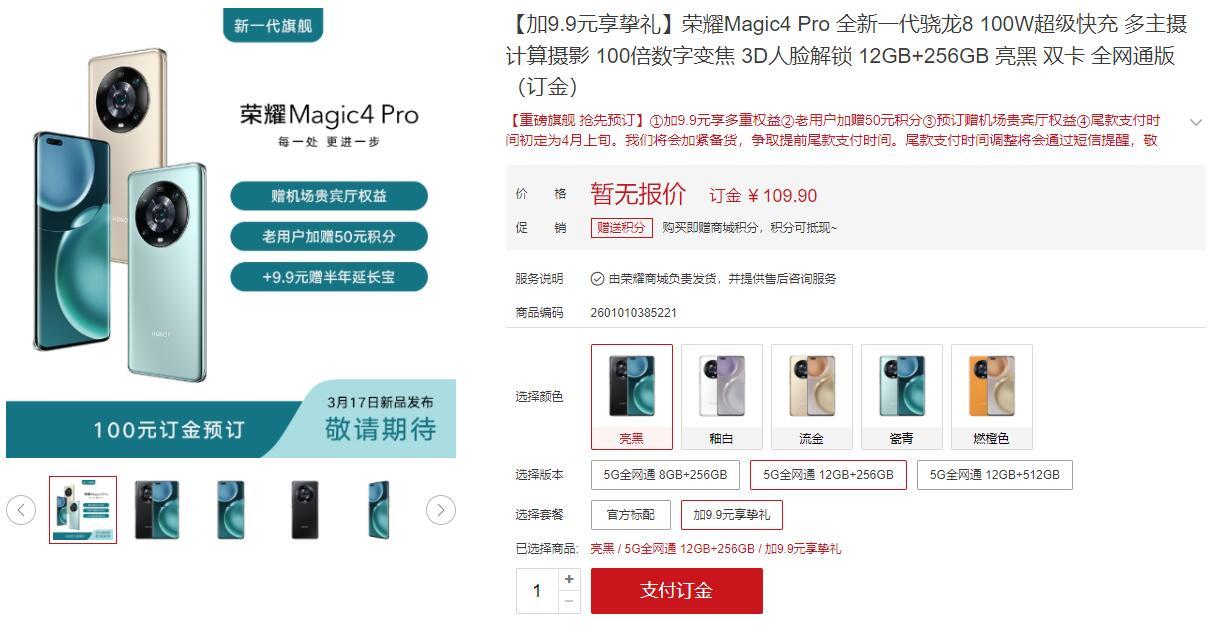Select 5G全网通 8GB+256GB version
The image size is (1216, 632).
pyautogui.click(x=665, y=475)
